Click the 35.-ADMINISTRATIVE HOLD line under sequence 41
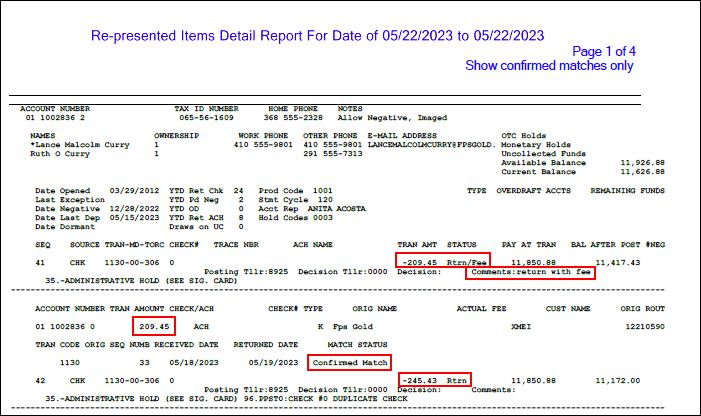 [x=141, y=281]
